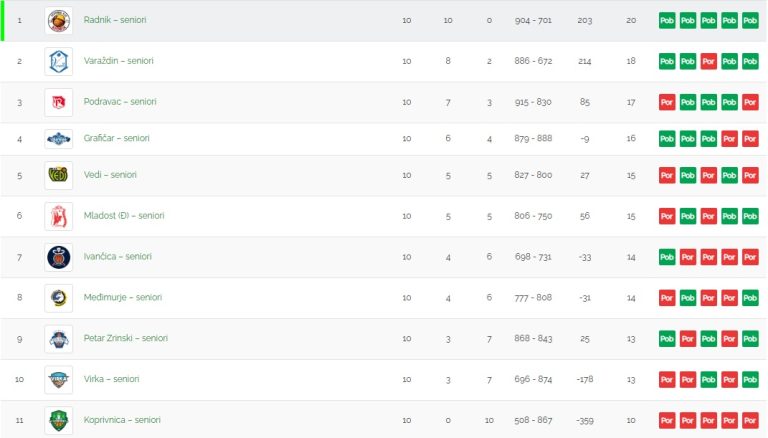Click the Petar Zrinski team logo
The image size is (768, 438).
58,339
